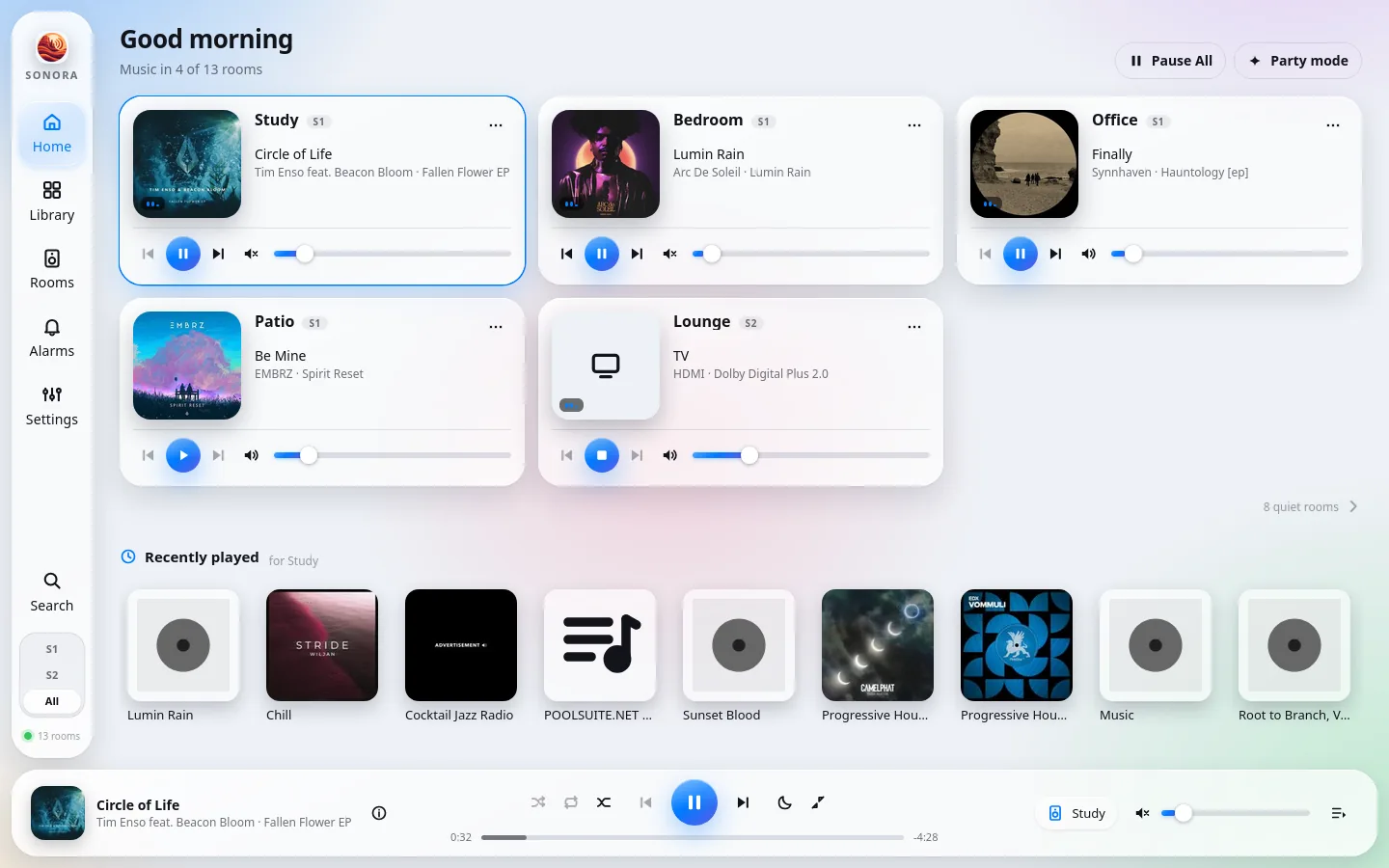Select the S1 system filter
Screen dimensions: 1389x868
tap(52, 649)
